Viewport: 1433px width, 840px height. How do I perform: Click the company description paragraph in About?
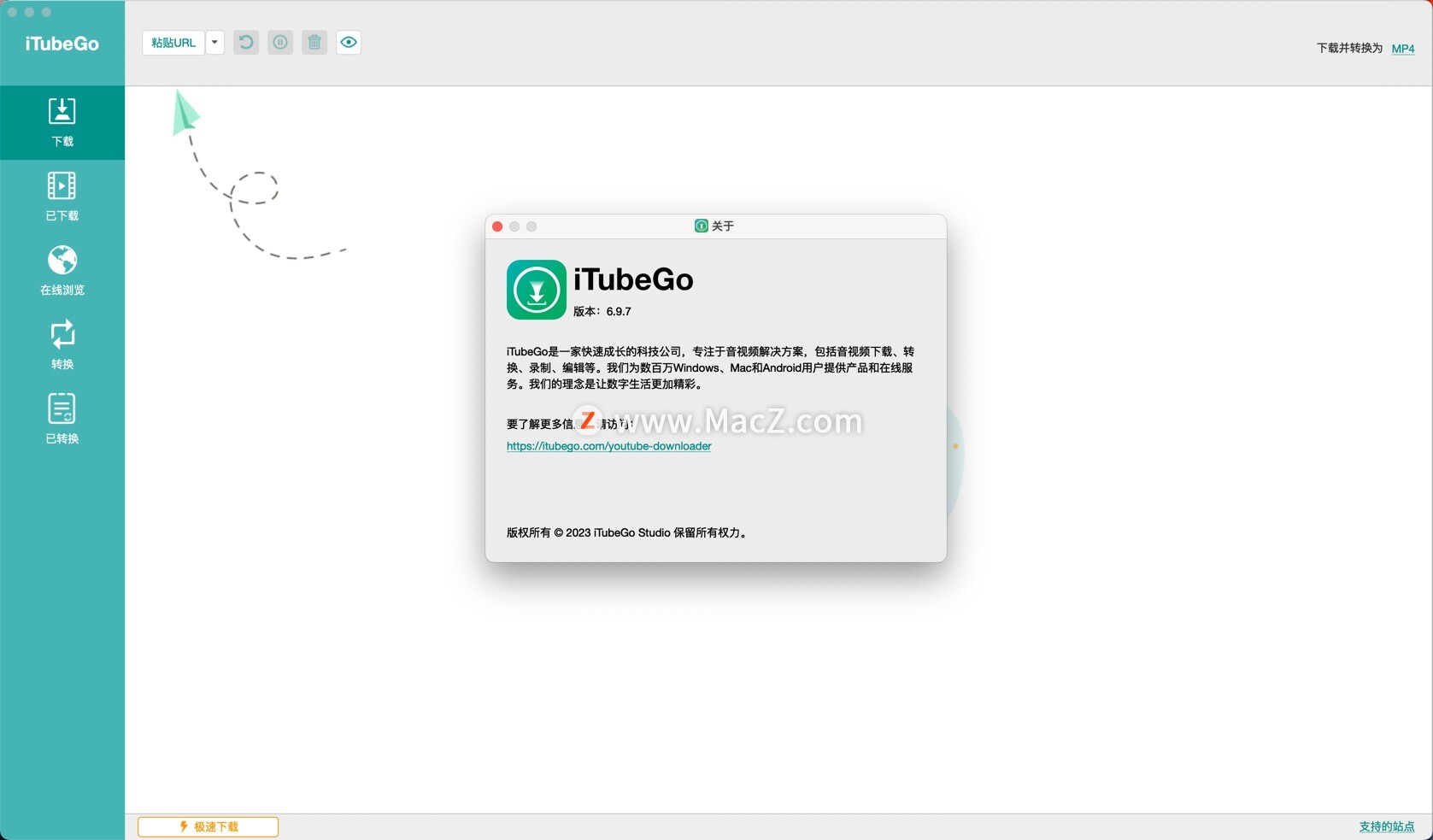tap(710, 367)
